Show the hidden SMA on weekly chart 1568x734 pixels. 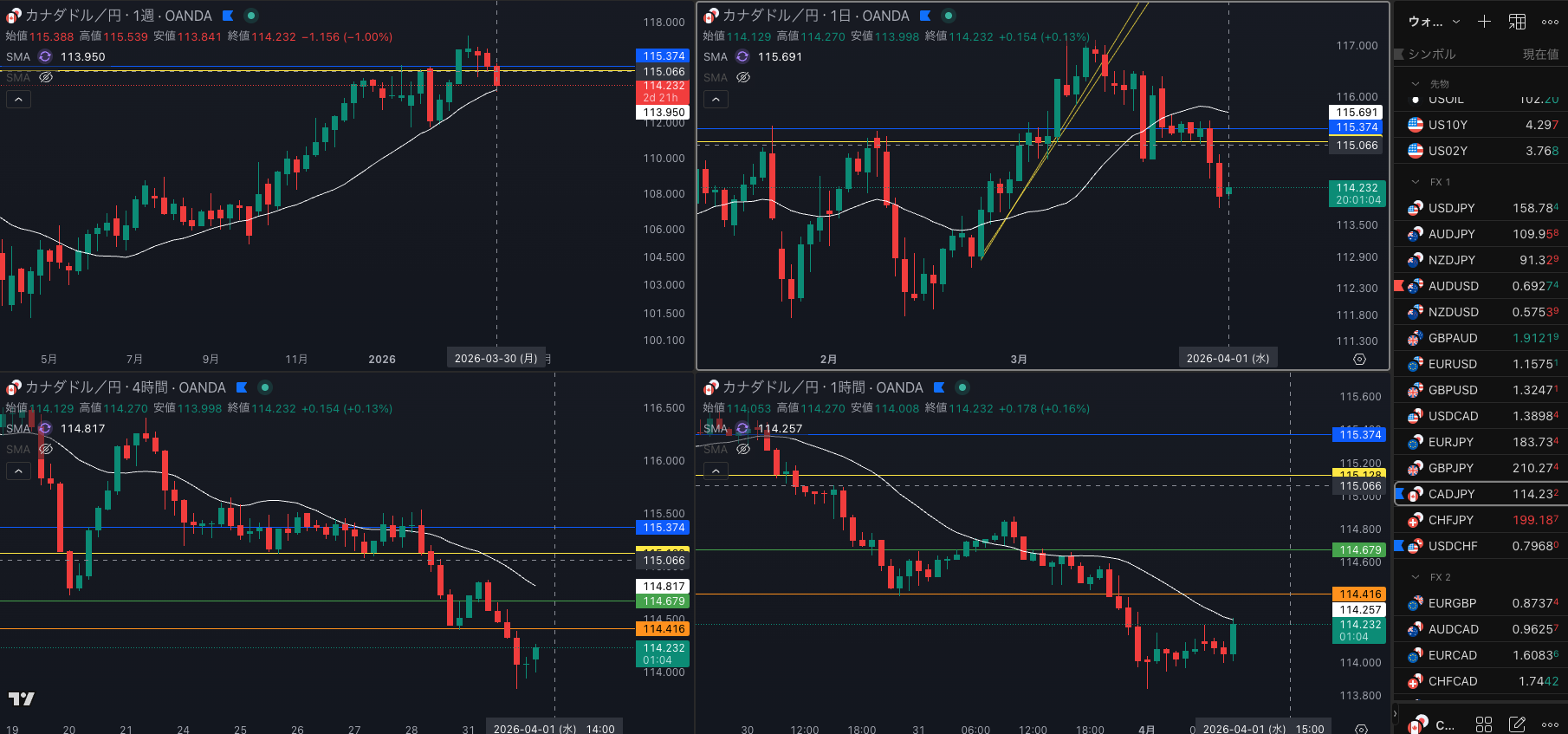[x=46, y=77]
